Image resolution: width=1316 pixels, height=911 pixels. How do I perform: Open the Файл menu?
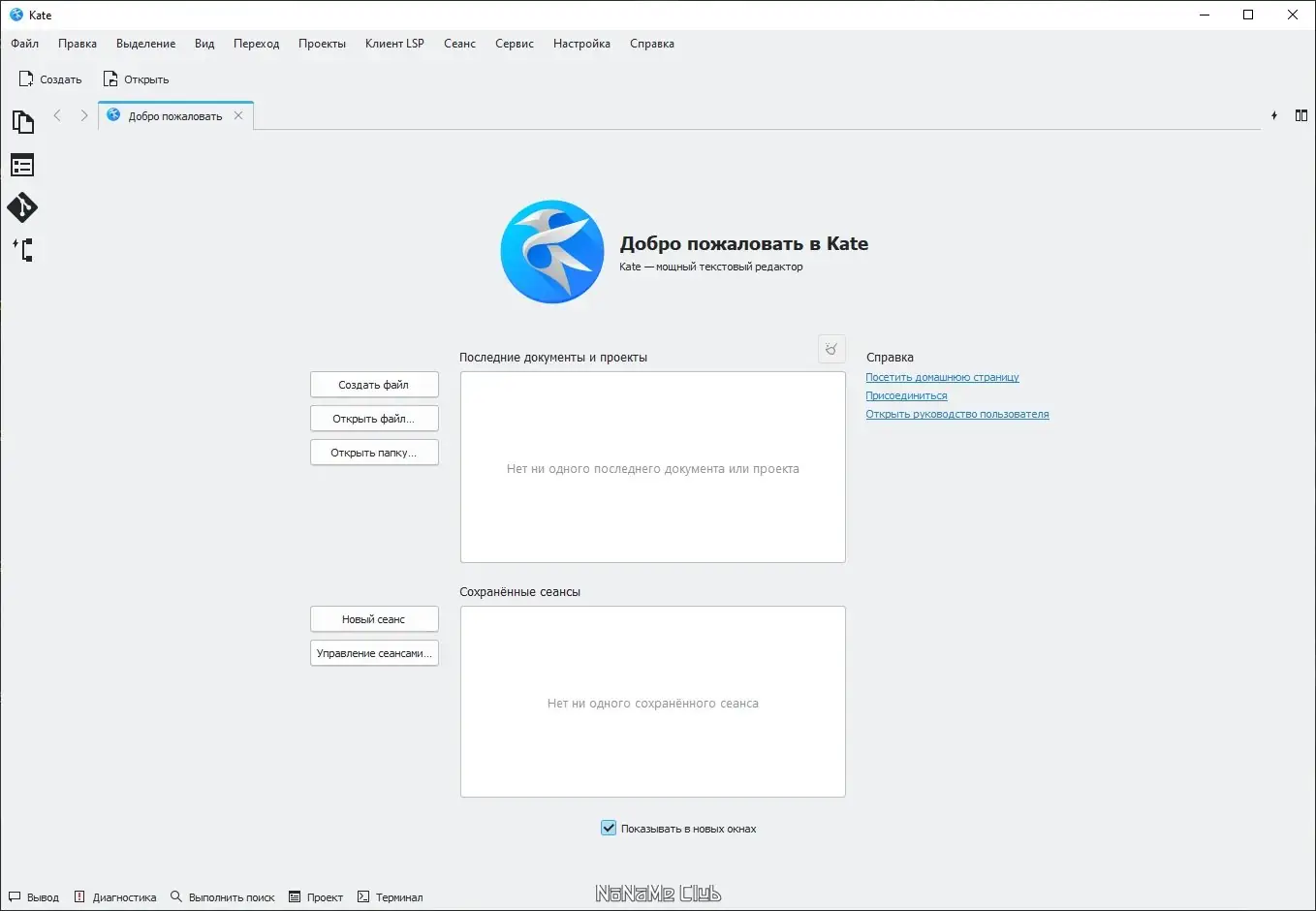click(25, 44)
